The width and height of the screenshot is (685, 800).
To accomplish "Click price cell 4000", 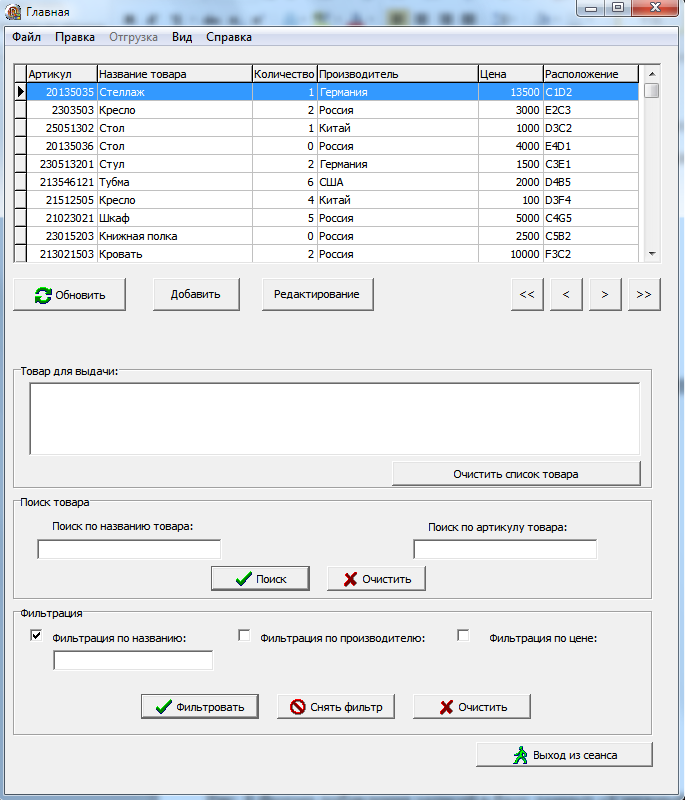I will click(x=511, y=146).
